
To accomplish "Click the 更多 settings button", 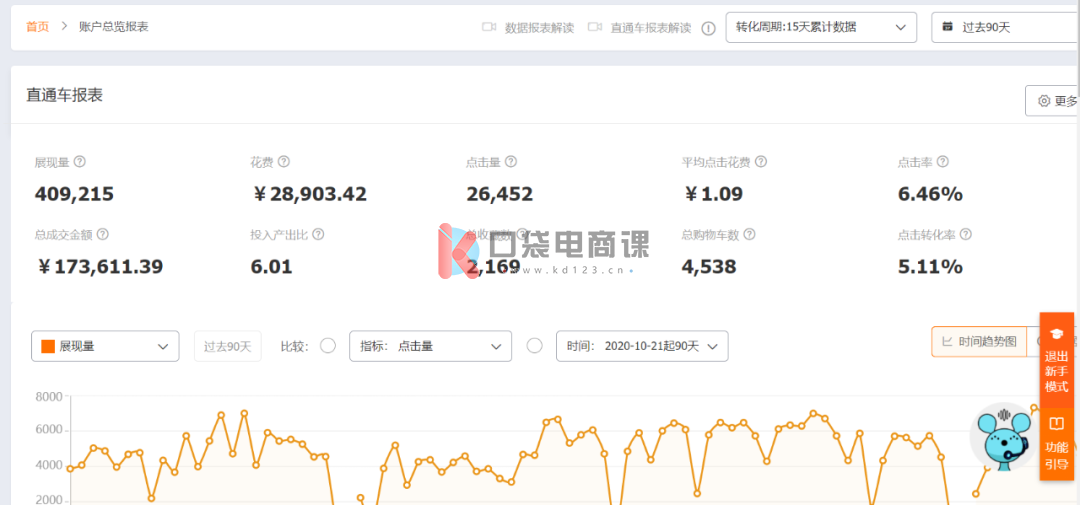I will 1052,101.
